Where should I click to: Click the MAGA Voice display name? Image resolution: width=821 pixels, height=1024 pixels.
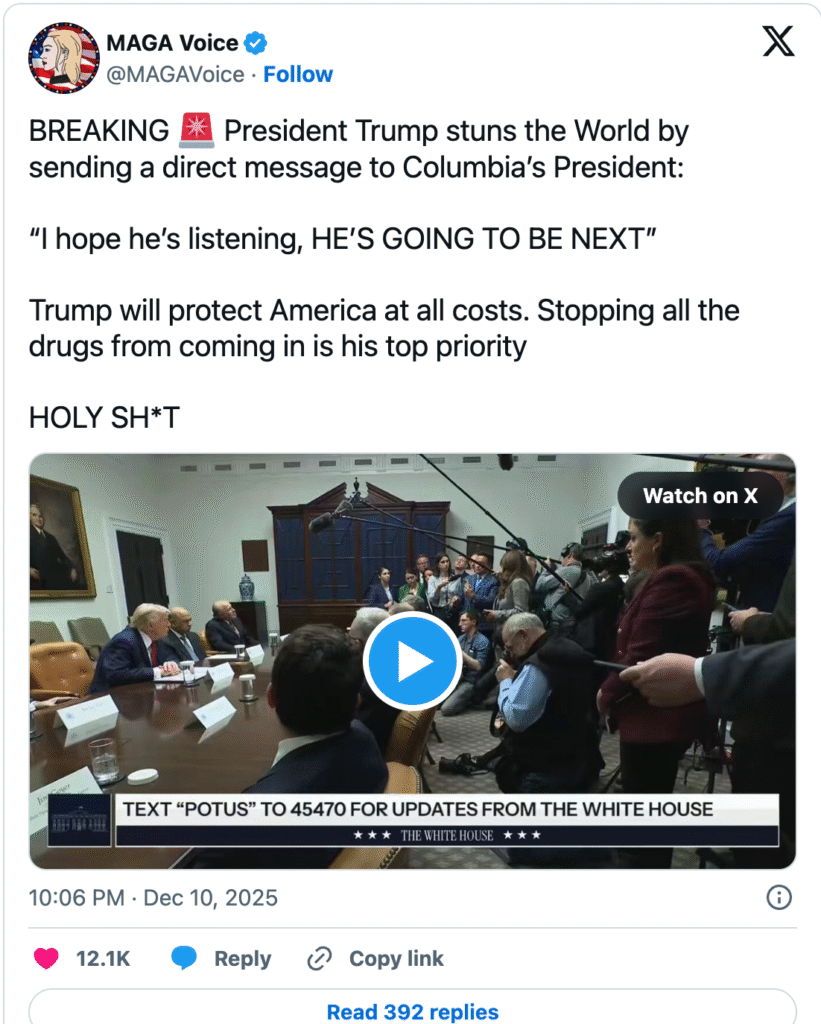pyautogui.click(x=172, y=43)
